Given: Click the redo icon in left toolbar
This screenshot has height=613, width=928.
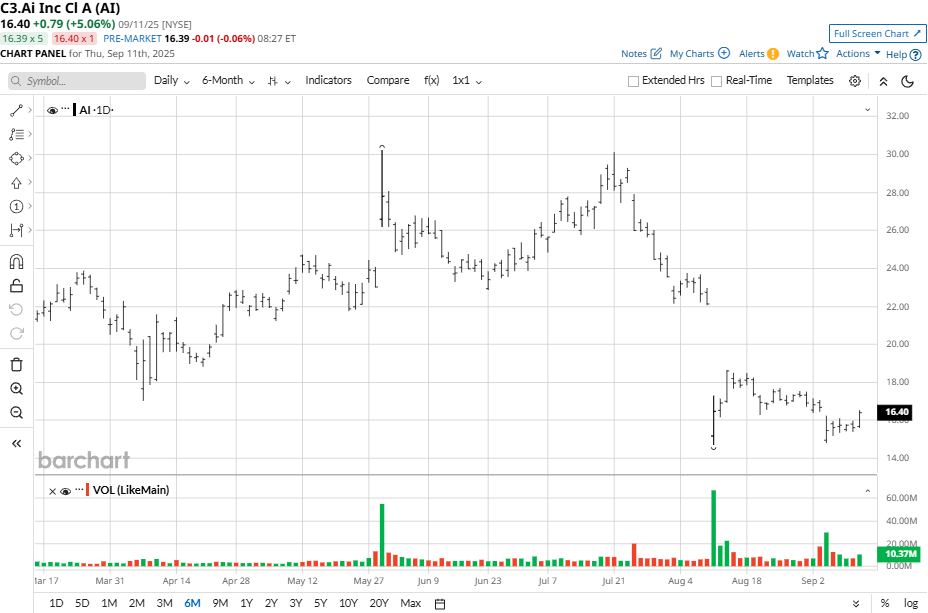Looking at the screenshot, I should pos(16,334).
